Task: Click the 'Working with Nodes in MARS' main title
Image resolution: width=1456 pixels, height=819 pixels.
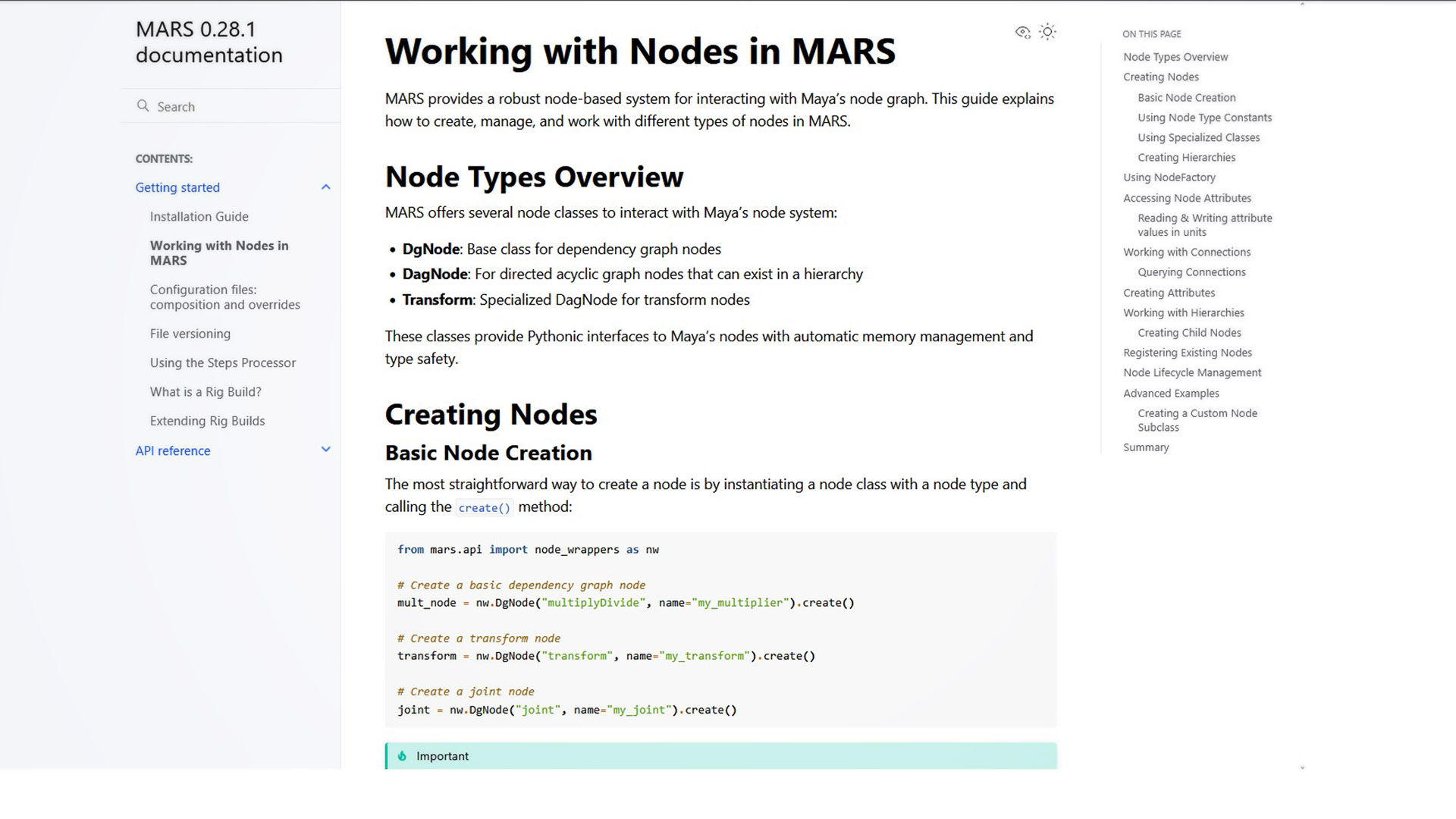Action: pos(640,52)
